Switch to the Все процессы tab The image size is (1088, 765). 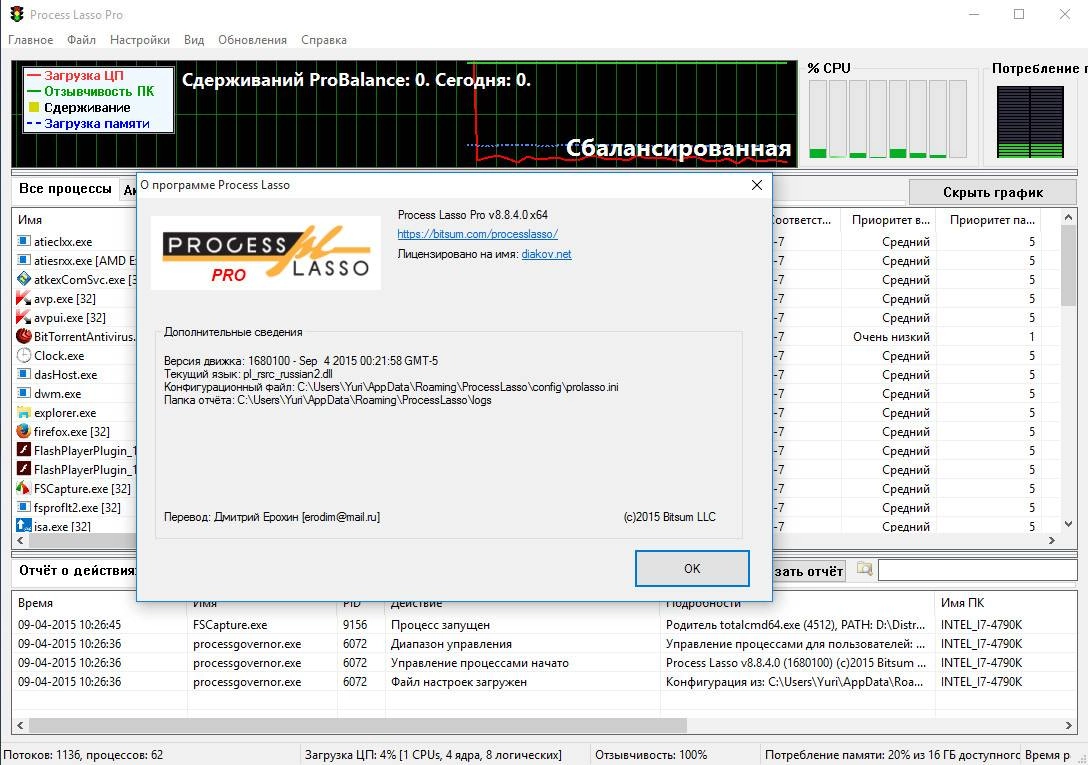[65, 189]
